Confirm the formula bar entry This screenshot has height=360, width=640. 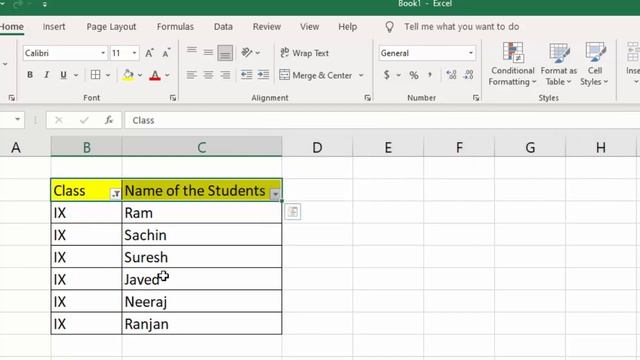pos(84,120)
